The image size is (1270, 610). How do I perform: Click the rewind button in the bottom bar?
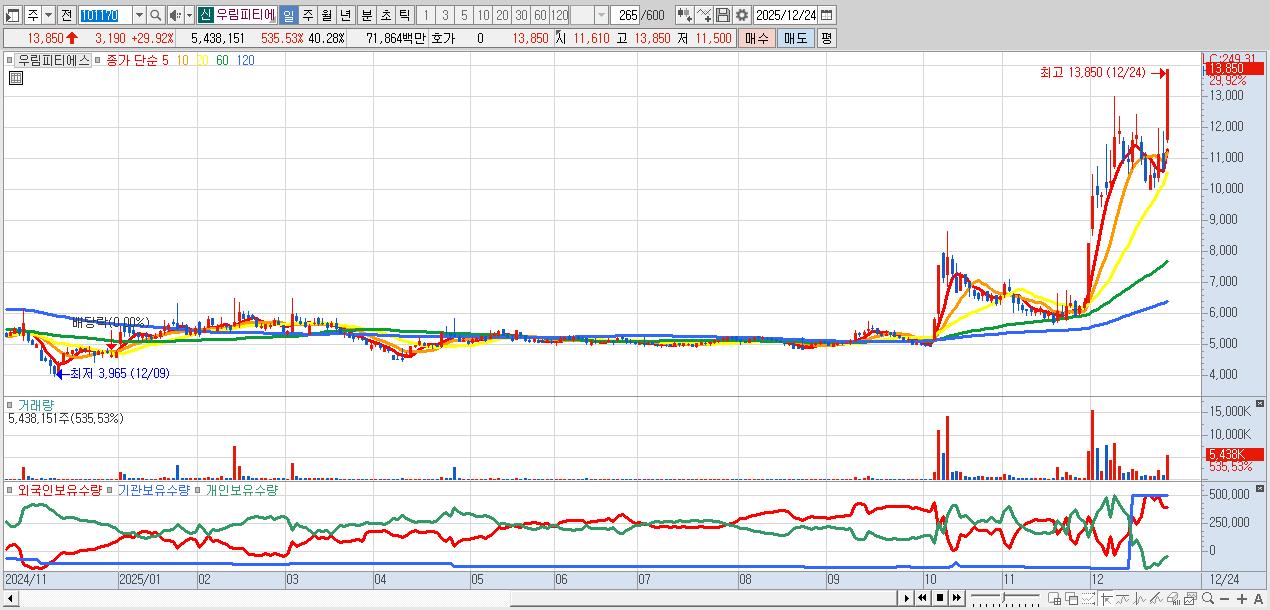(923, 598)
